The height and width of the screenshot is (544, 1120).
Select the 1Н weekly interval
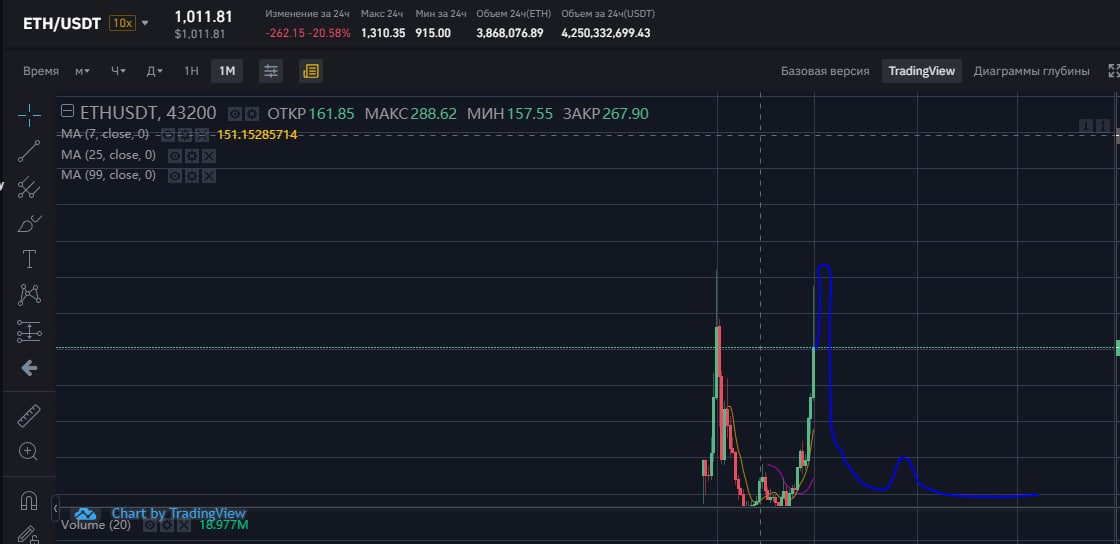click(191, 71)
